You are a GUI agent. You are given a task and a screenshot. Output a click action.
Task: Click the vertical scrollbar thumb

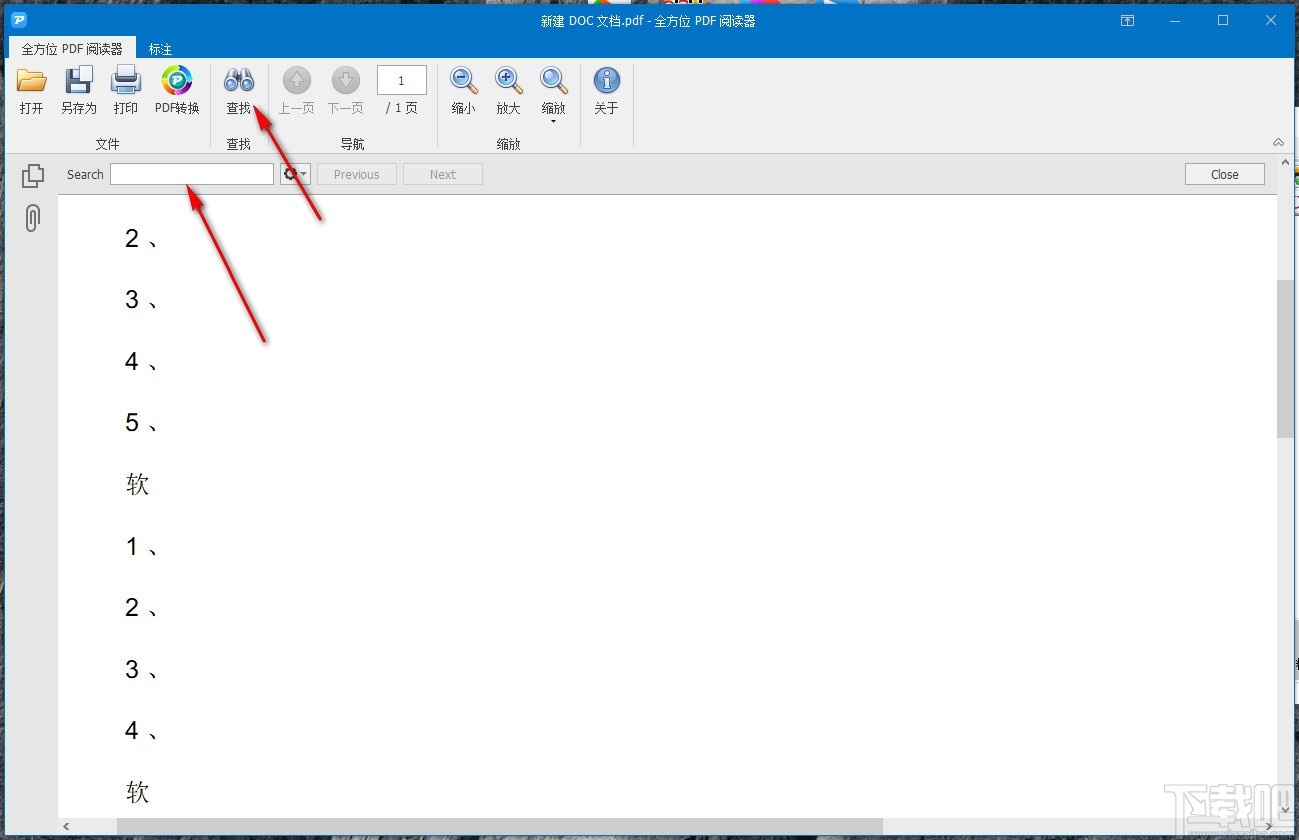1285,358
